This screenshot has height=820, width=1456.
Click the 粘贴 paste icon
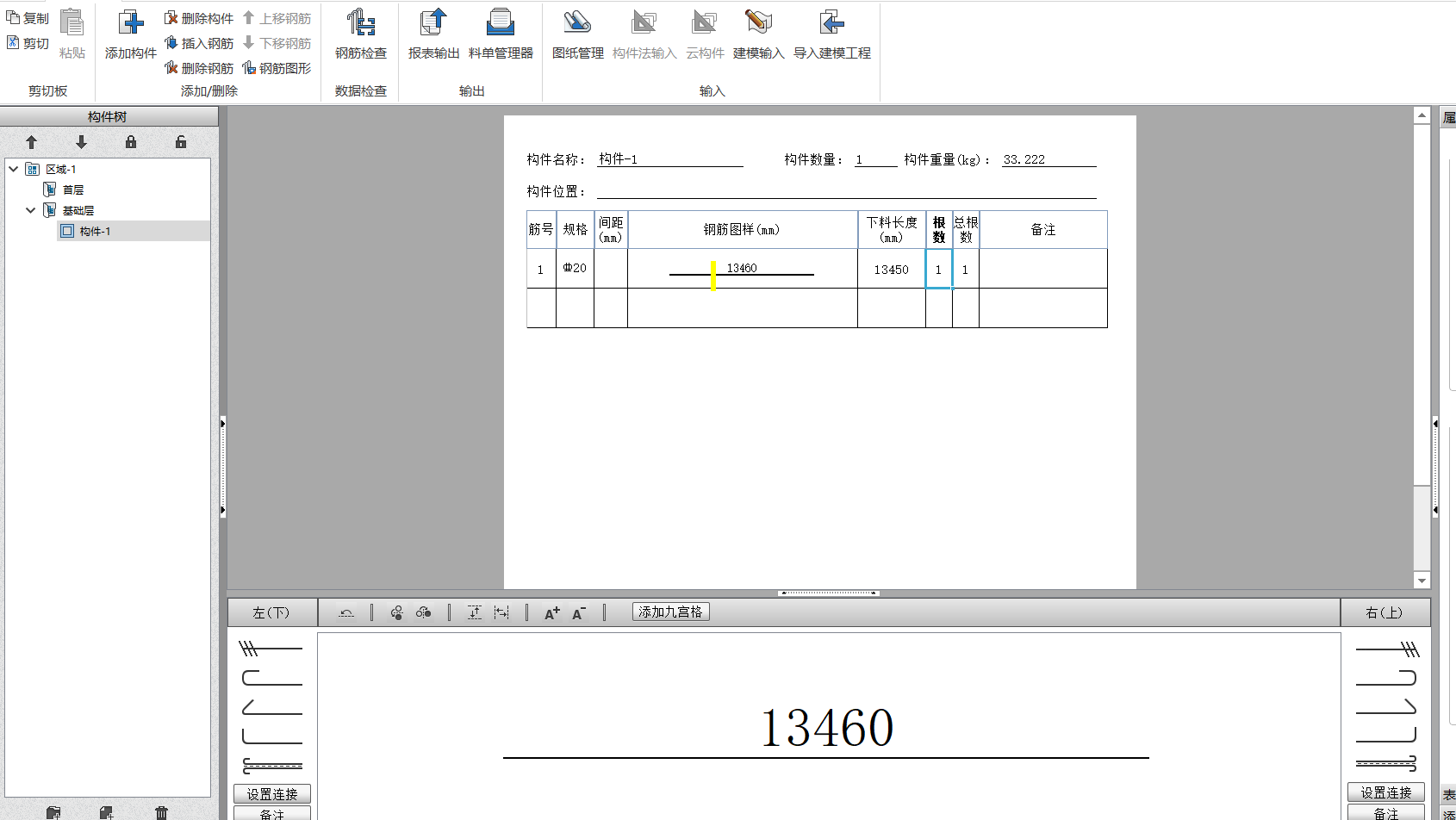[72, 22]
